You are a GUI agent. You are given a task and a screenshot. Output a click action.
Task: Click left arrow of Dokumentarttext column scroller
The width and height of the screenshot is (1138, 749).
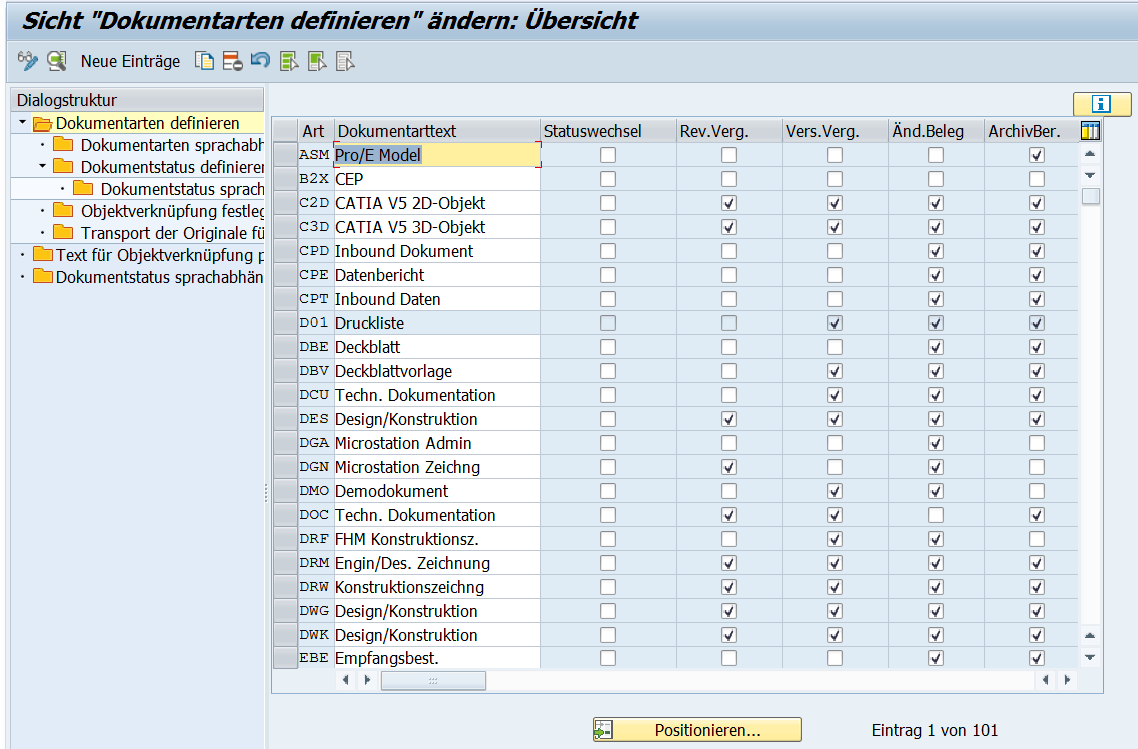[345, 680]
